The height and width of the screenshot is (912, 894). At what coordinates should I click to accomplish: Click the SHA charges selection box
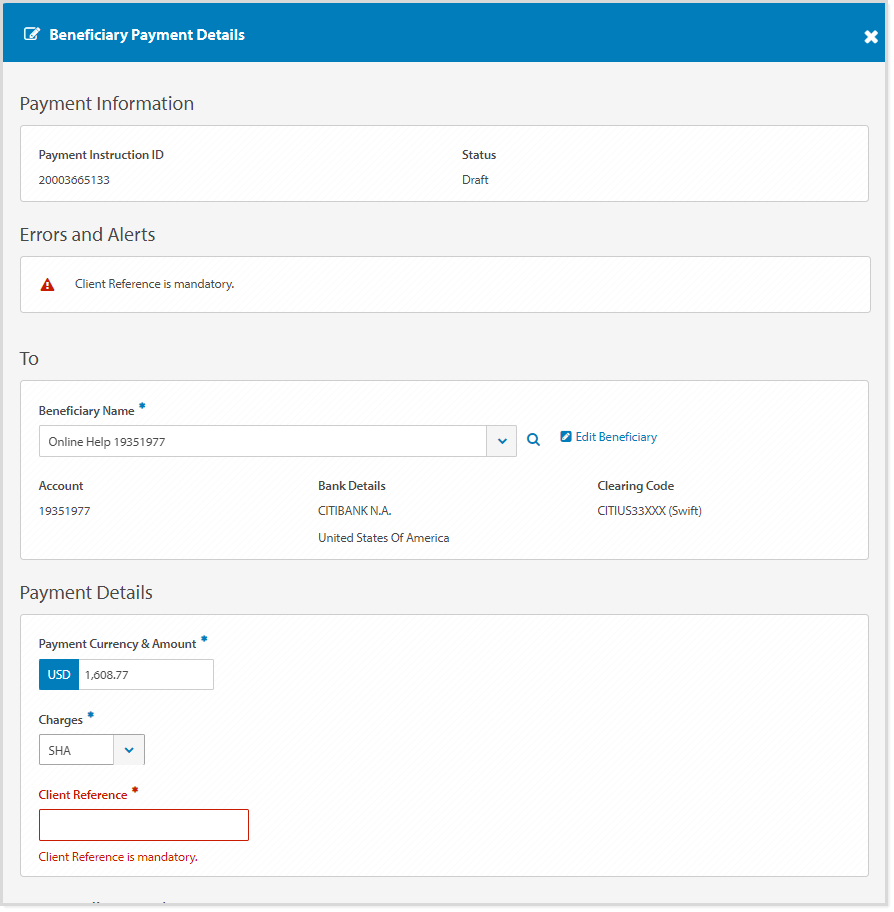76,750
